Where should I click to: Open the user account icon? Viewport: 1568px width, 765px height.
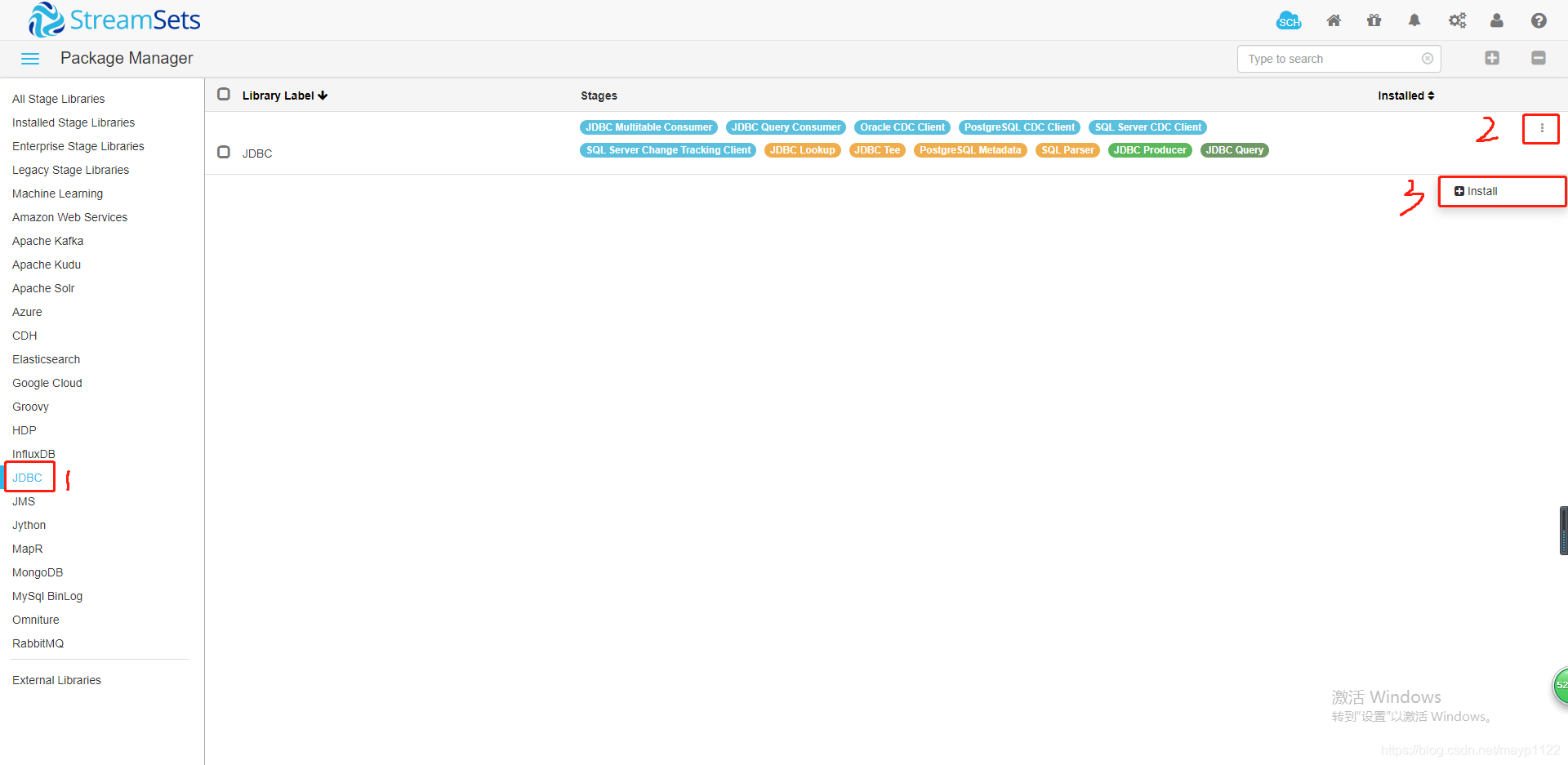pyautogui.click(x=1497, y=20)
